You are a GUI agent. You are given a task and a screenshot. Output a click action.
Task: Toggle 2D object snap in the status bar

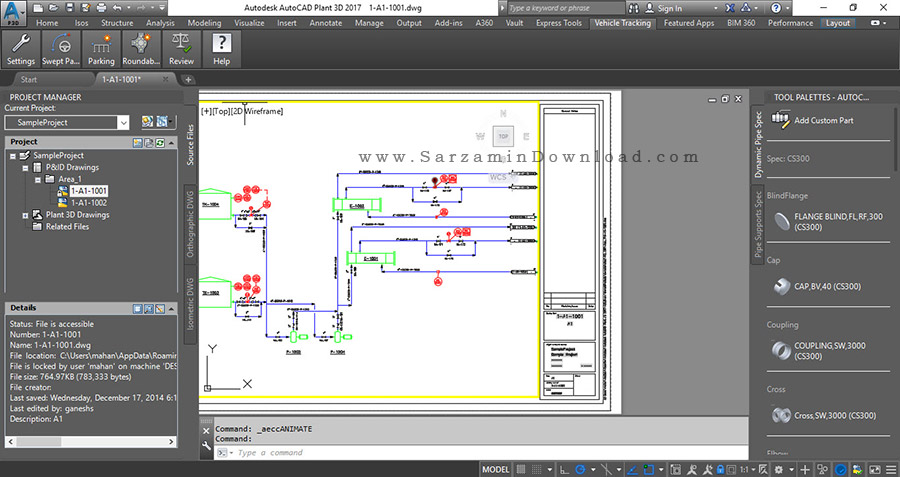(649, 469)
